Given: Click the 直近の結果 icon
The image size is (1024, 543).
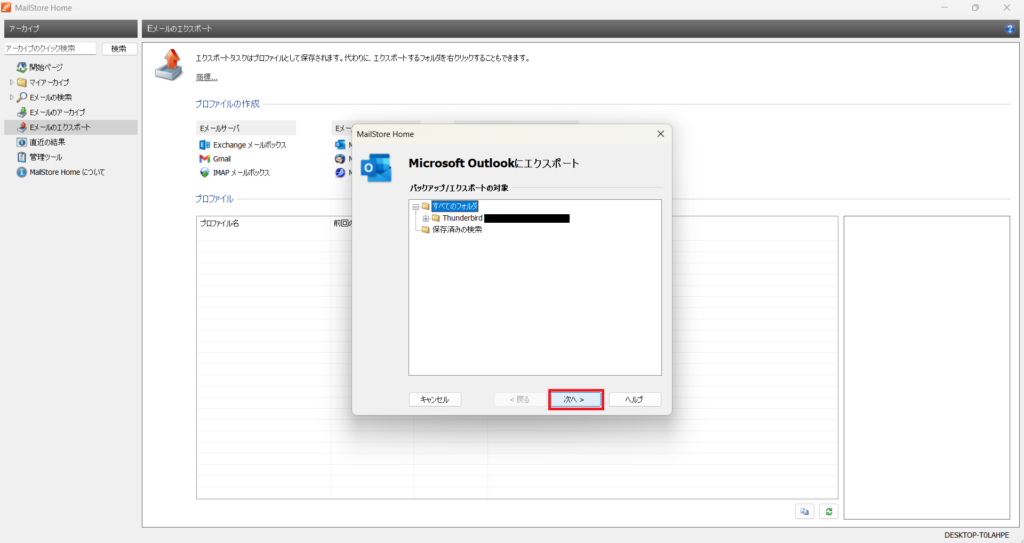Looking at the screenshot, I should [x=22, y=142].
